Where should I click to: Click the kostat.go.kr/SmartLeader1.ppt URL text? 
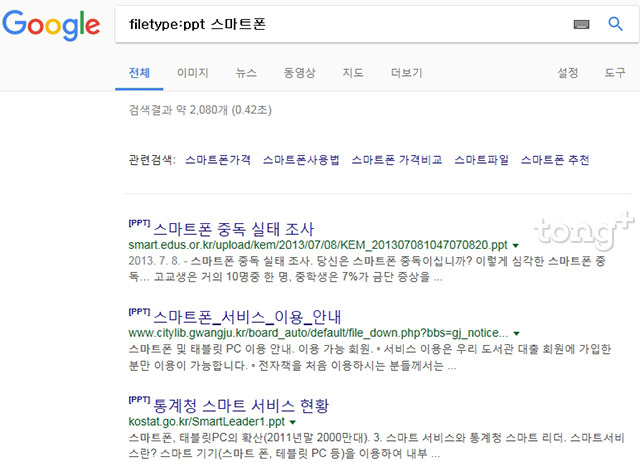point(207,421)
